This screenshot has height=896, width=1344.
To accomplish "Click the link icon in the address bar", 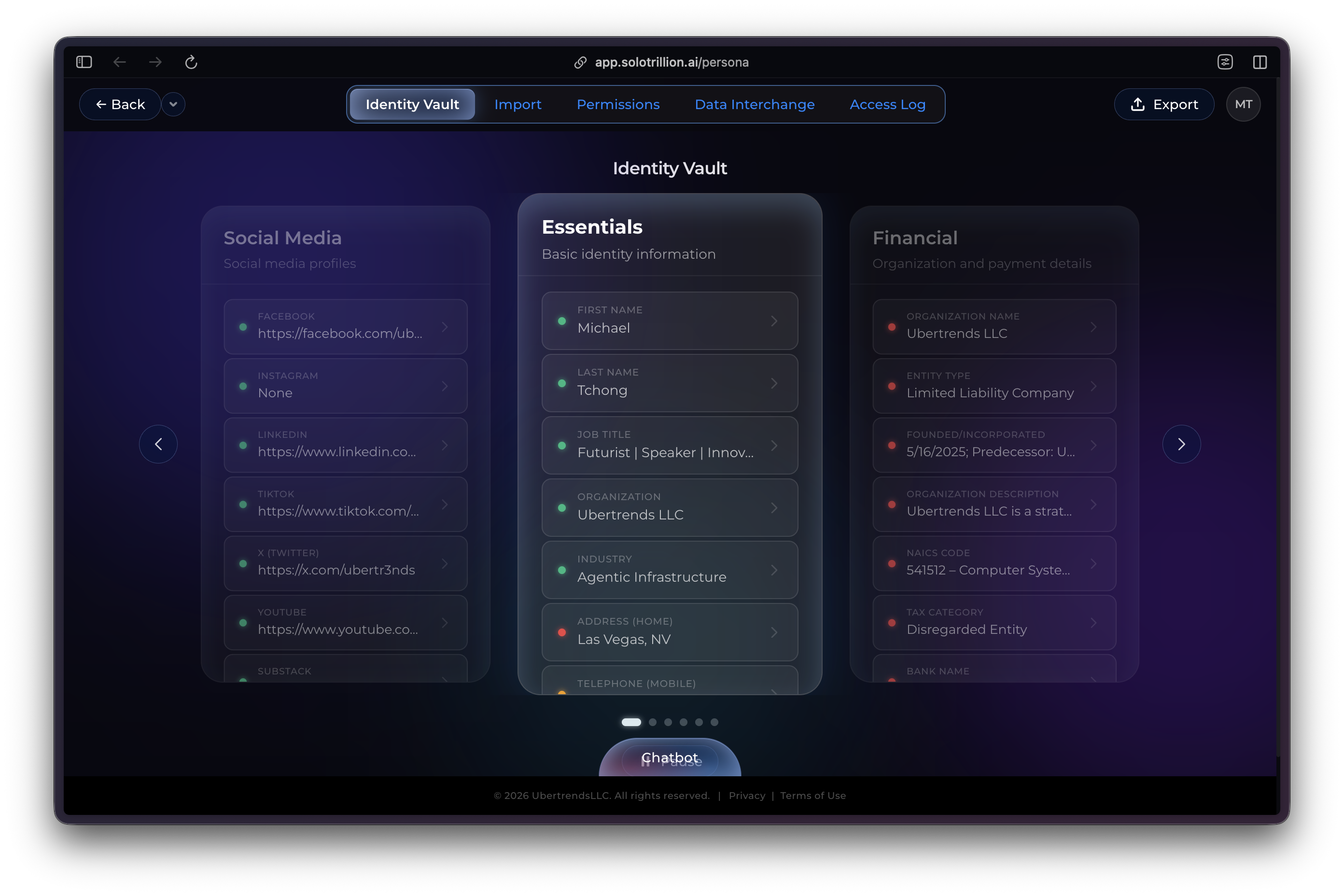I will [x=581, y=62].
